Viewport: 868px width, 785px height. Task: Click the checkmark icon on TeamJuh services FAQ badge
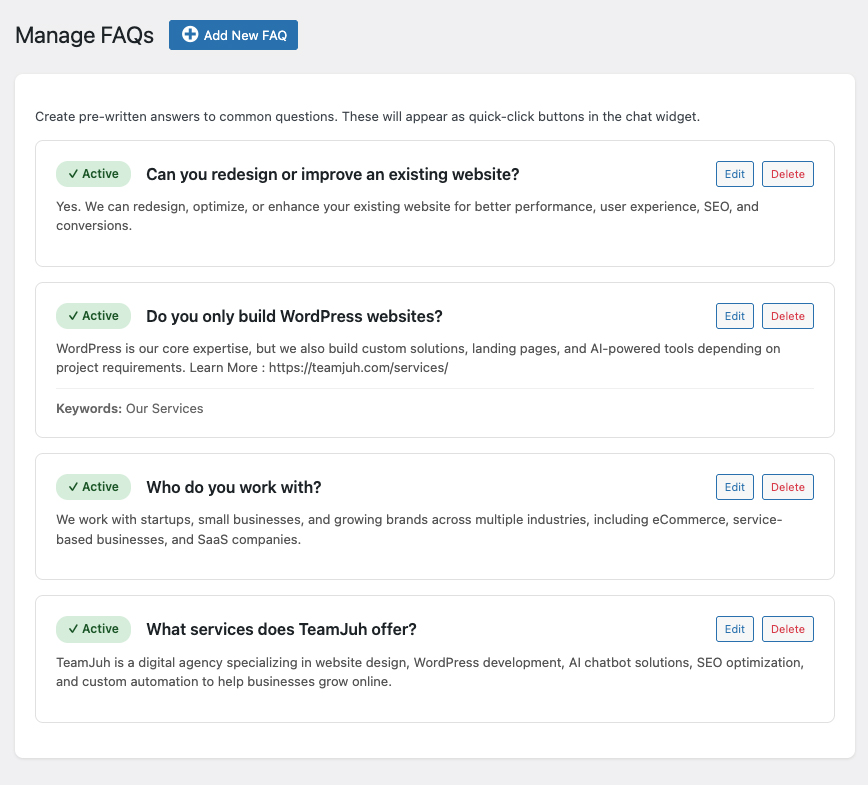[76, 628]
